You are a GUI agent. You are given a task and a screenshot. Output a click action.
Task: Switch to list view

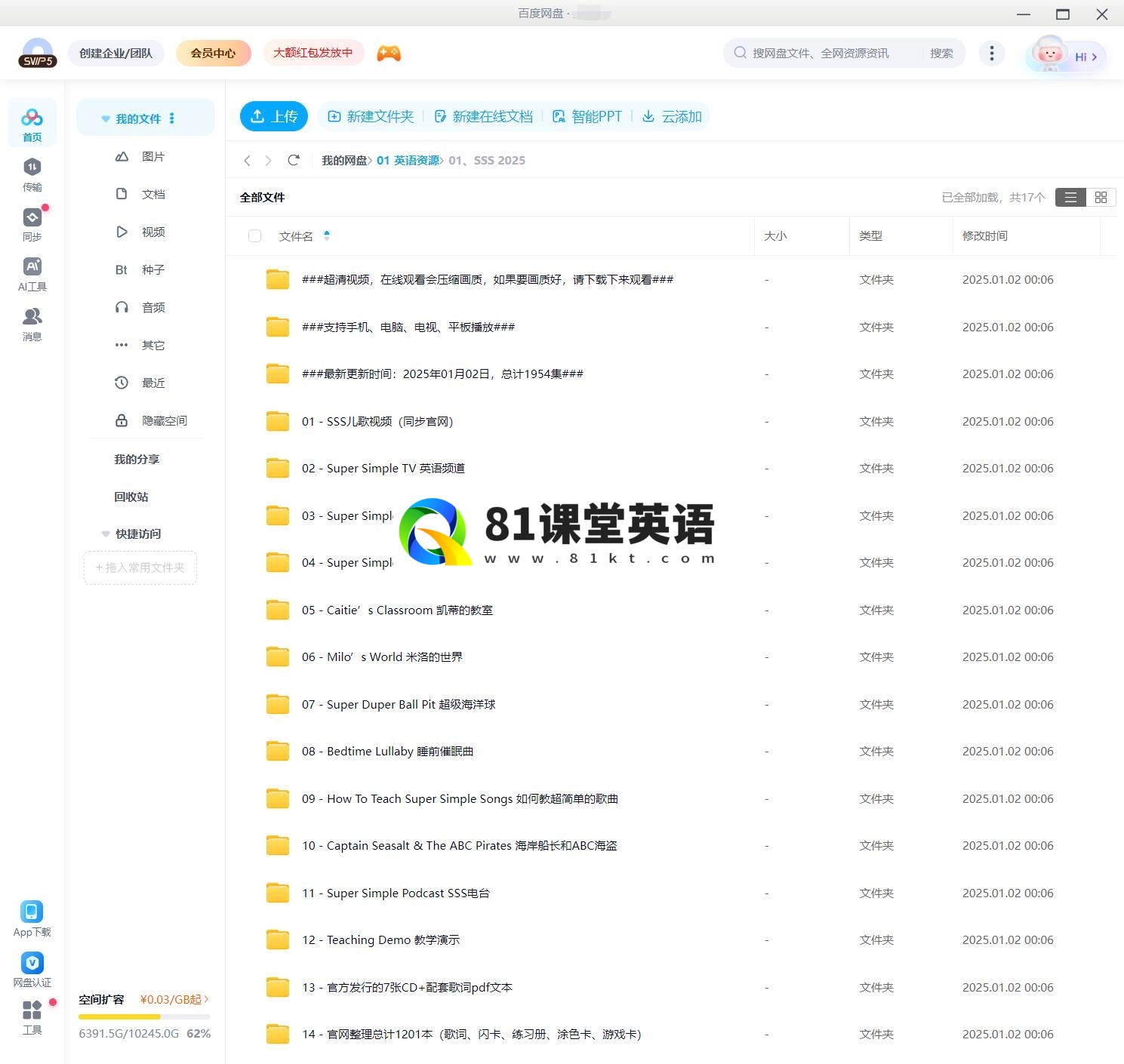[x=1070, y=197]
